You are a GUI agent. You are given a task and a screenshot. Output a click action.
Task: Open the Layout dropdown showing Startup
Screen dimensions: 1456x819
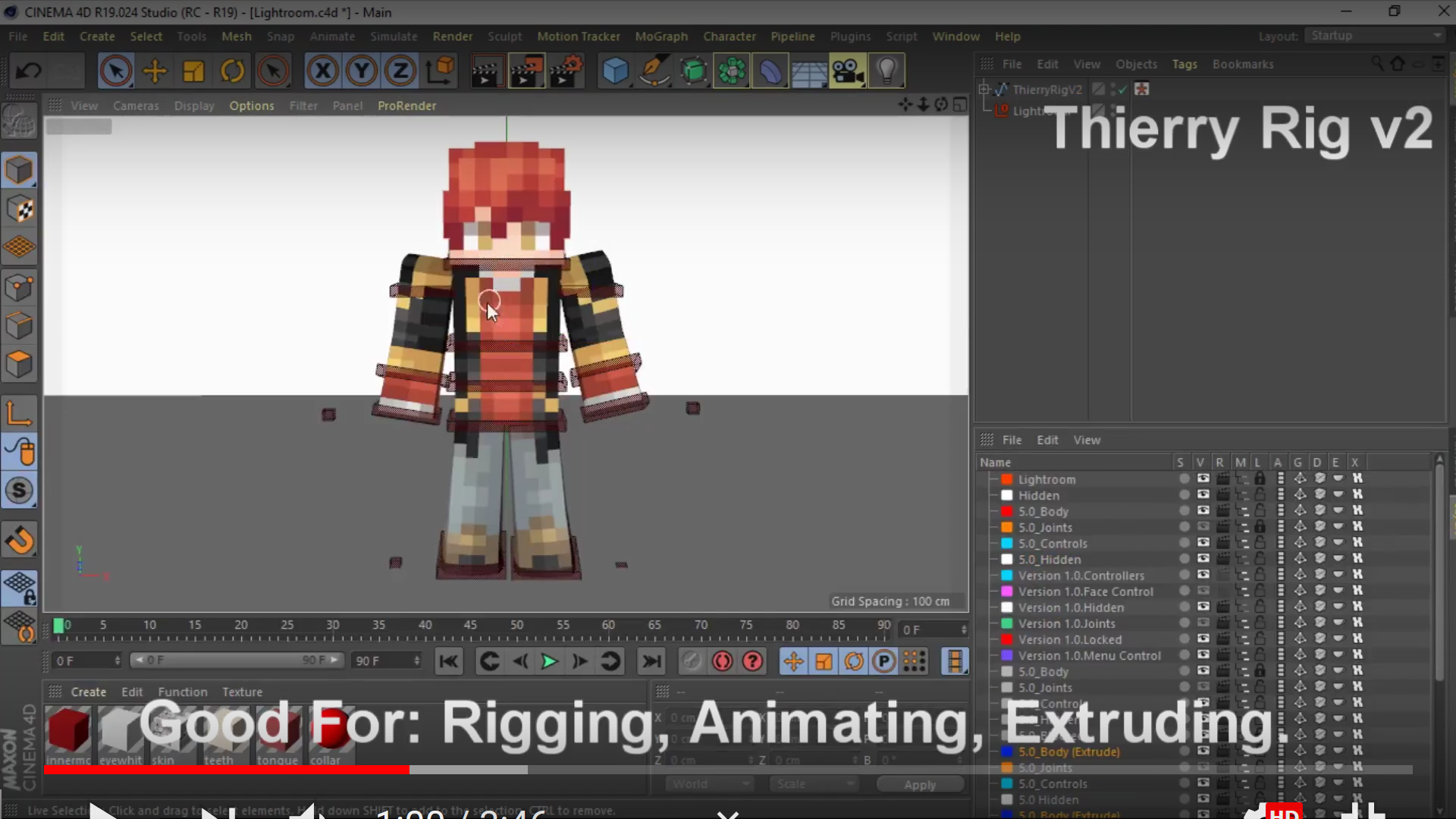[x=1376, y=36]
